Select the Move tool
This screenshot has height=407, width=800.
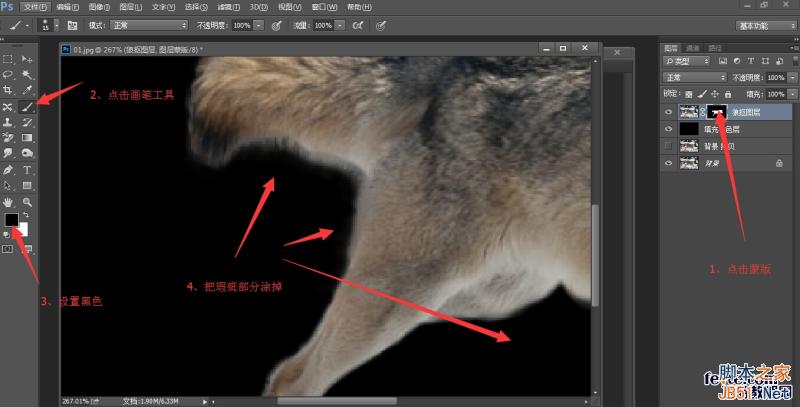click(27, 60)
